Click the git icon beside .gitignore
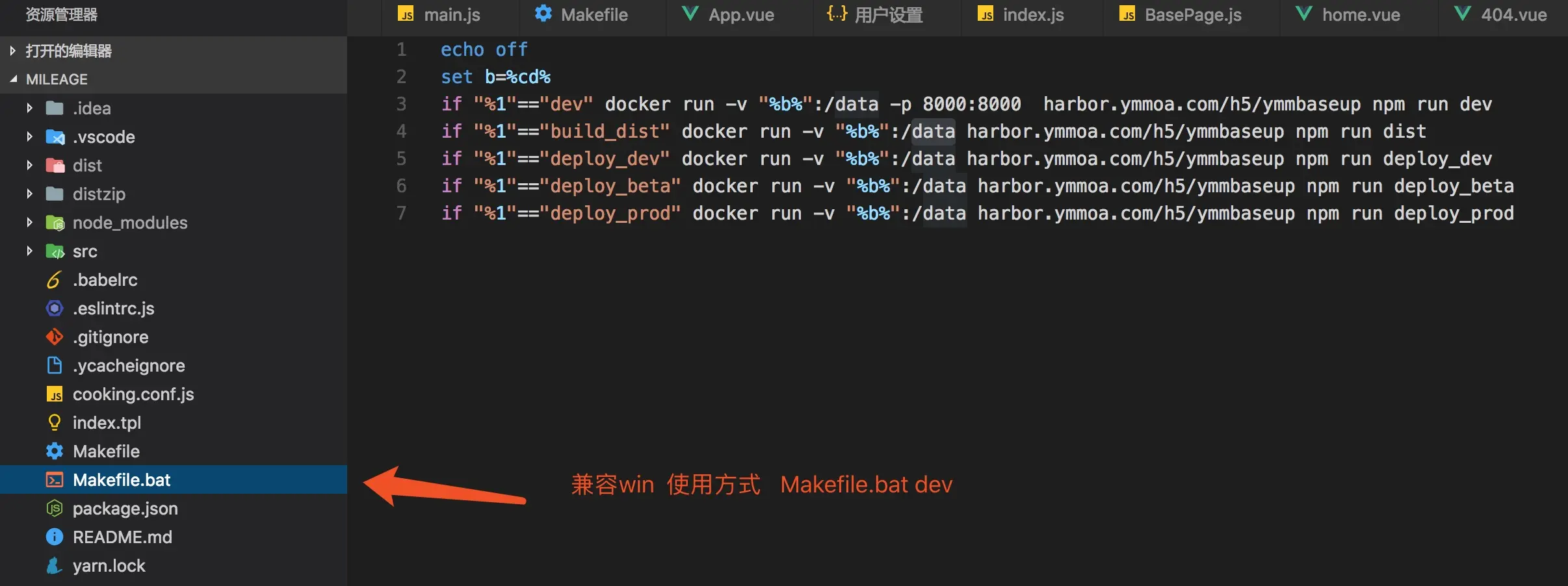 point(55,337)
